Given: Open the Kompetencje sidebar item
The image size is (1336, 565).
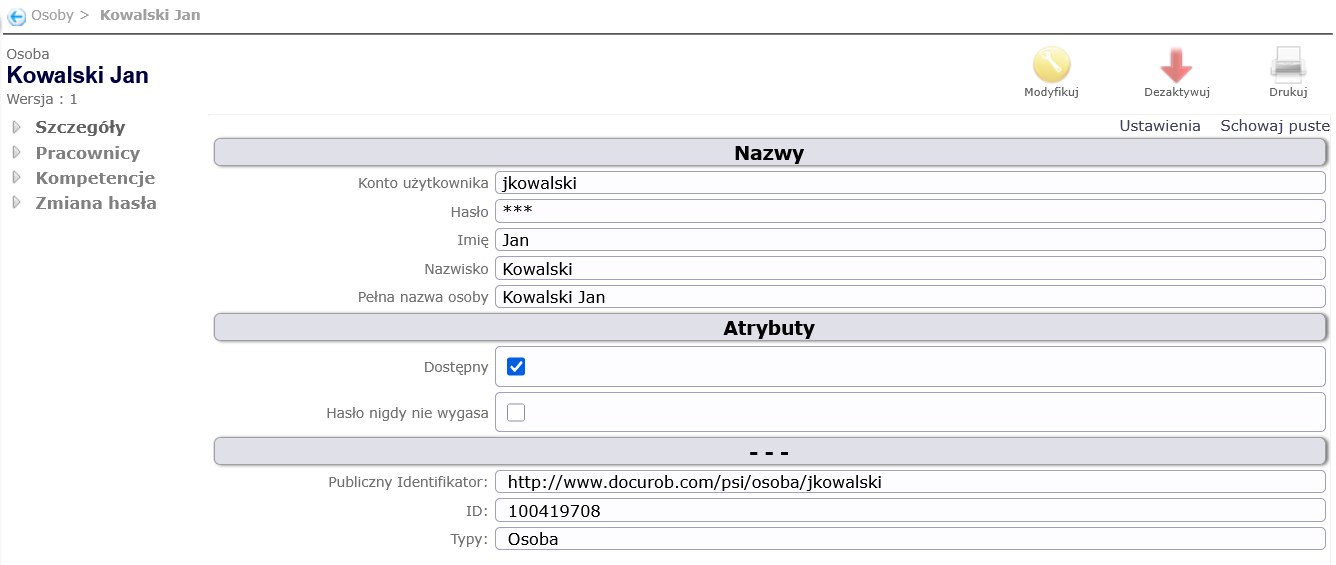Looking at the screenshot, I should [x=95, y=178].
